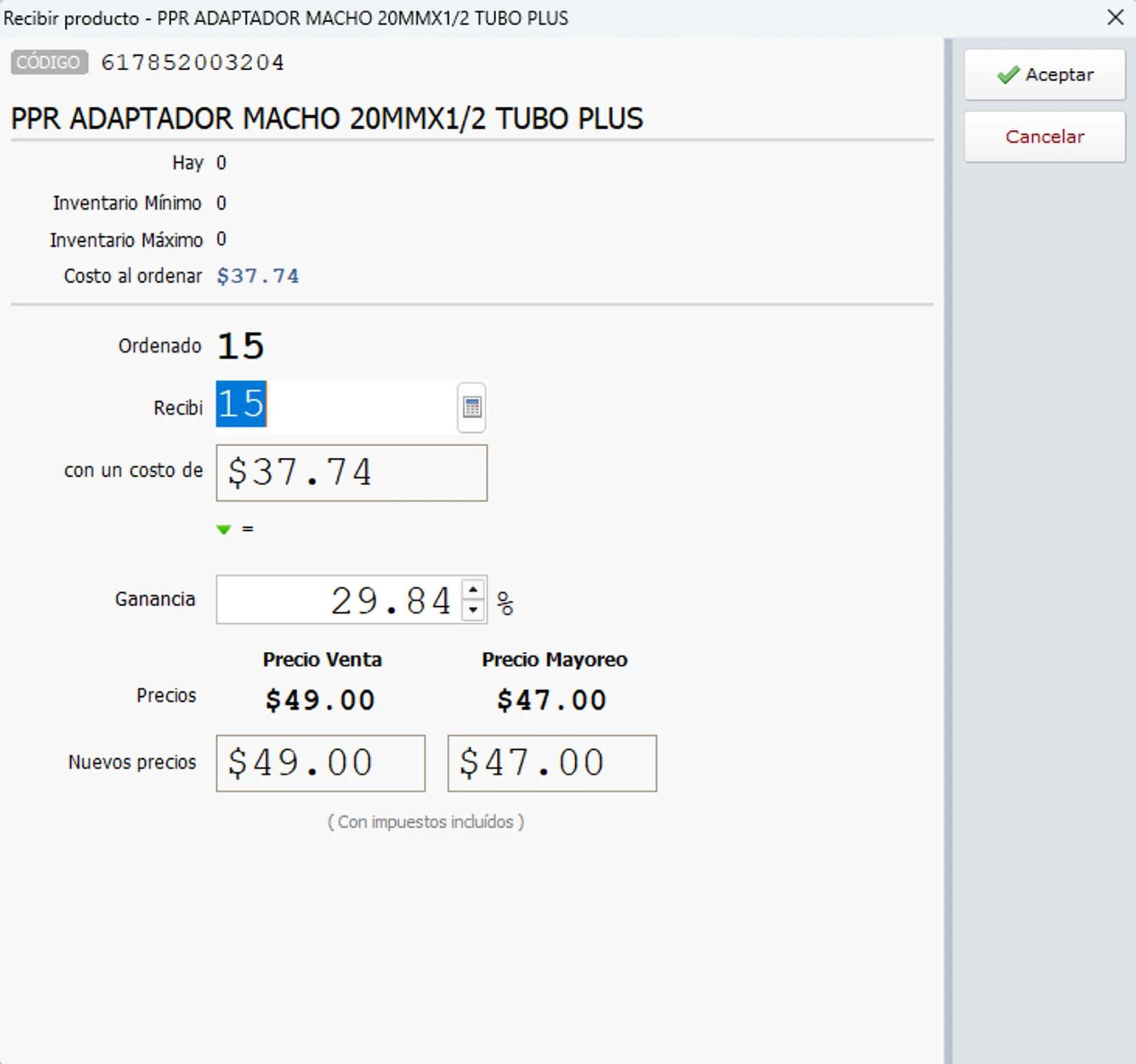The image size is (1136, 1064).
Task: Click the bold Ordenado quantity 15
Action: [x=241, y=346]
